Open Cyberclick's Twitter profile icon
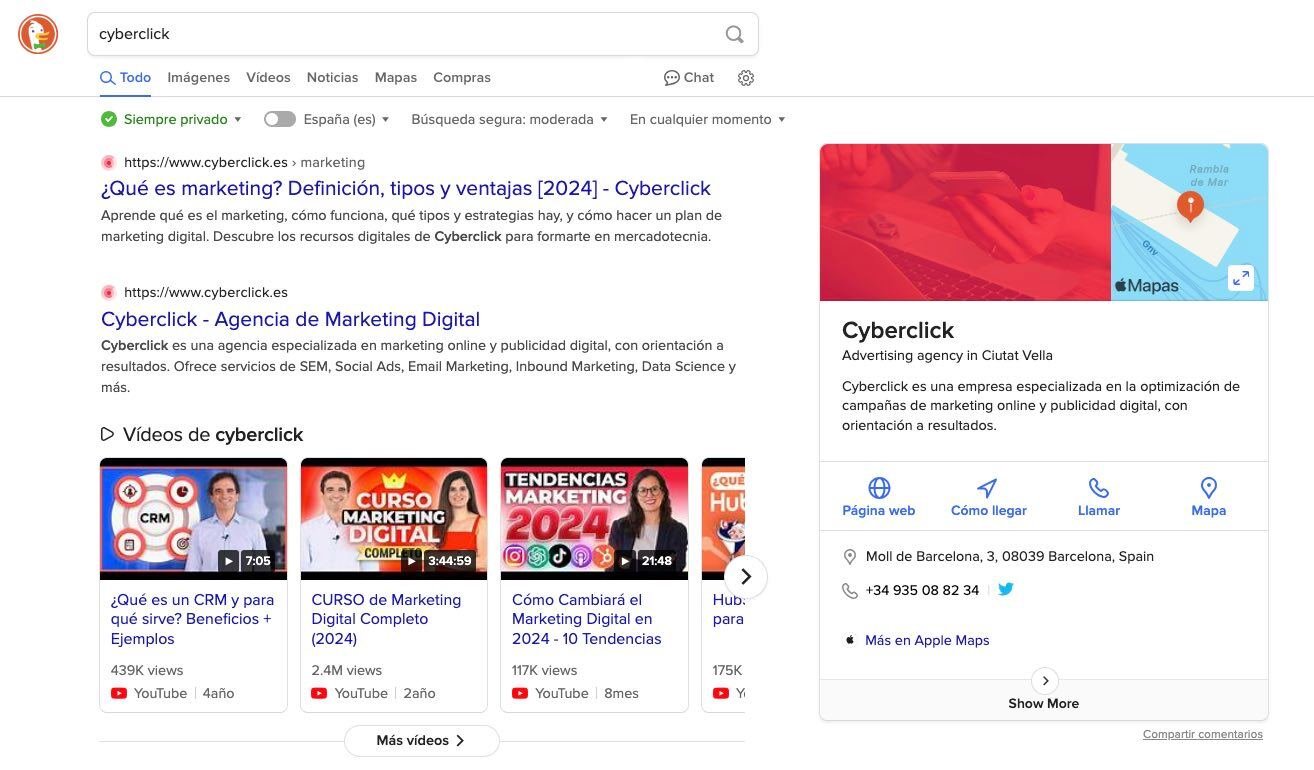The width and height of the screenshot is (1314, 770). point(1006,589)
